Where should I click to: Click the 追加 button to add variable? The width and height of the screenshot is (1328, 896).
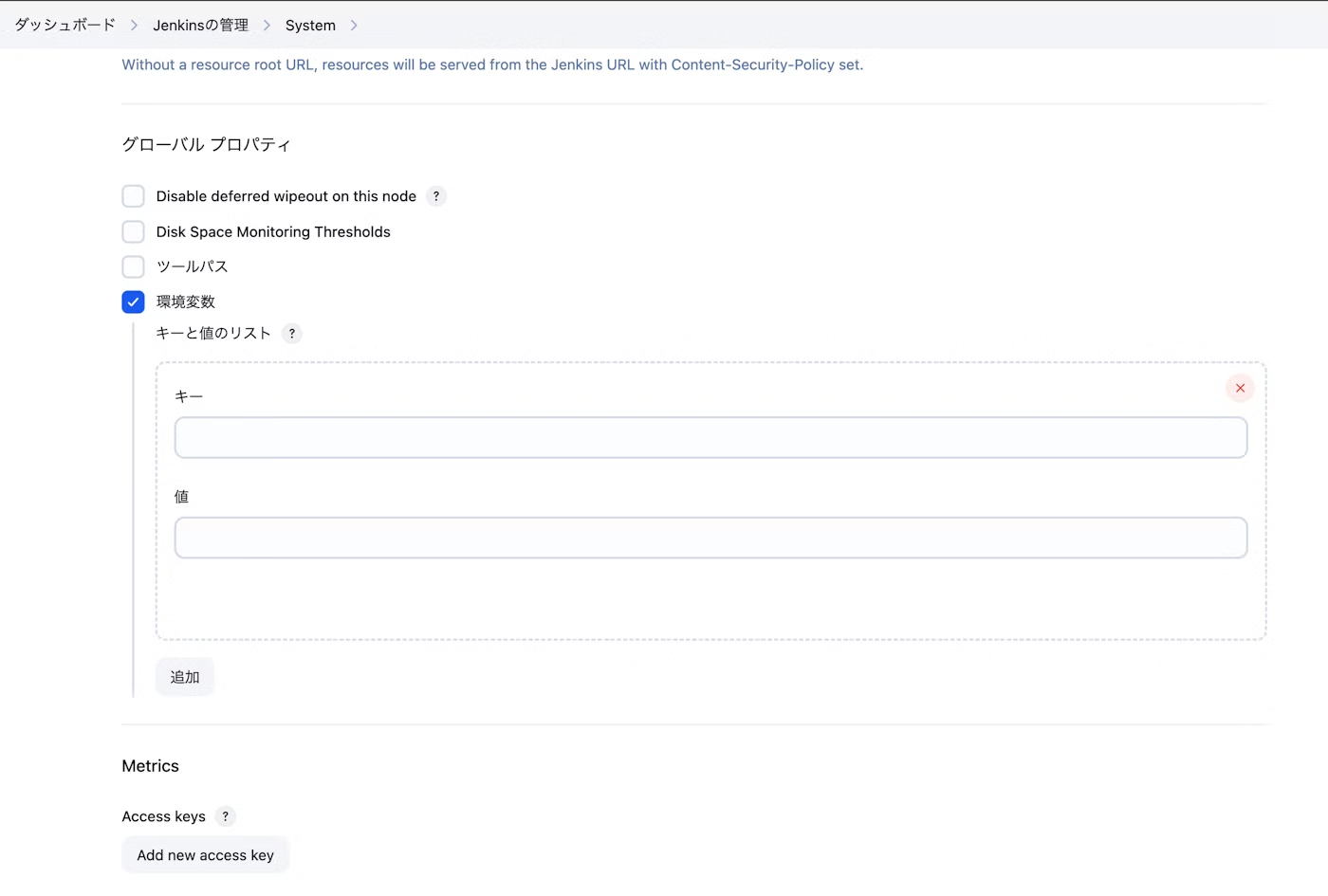point(184,676)
